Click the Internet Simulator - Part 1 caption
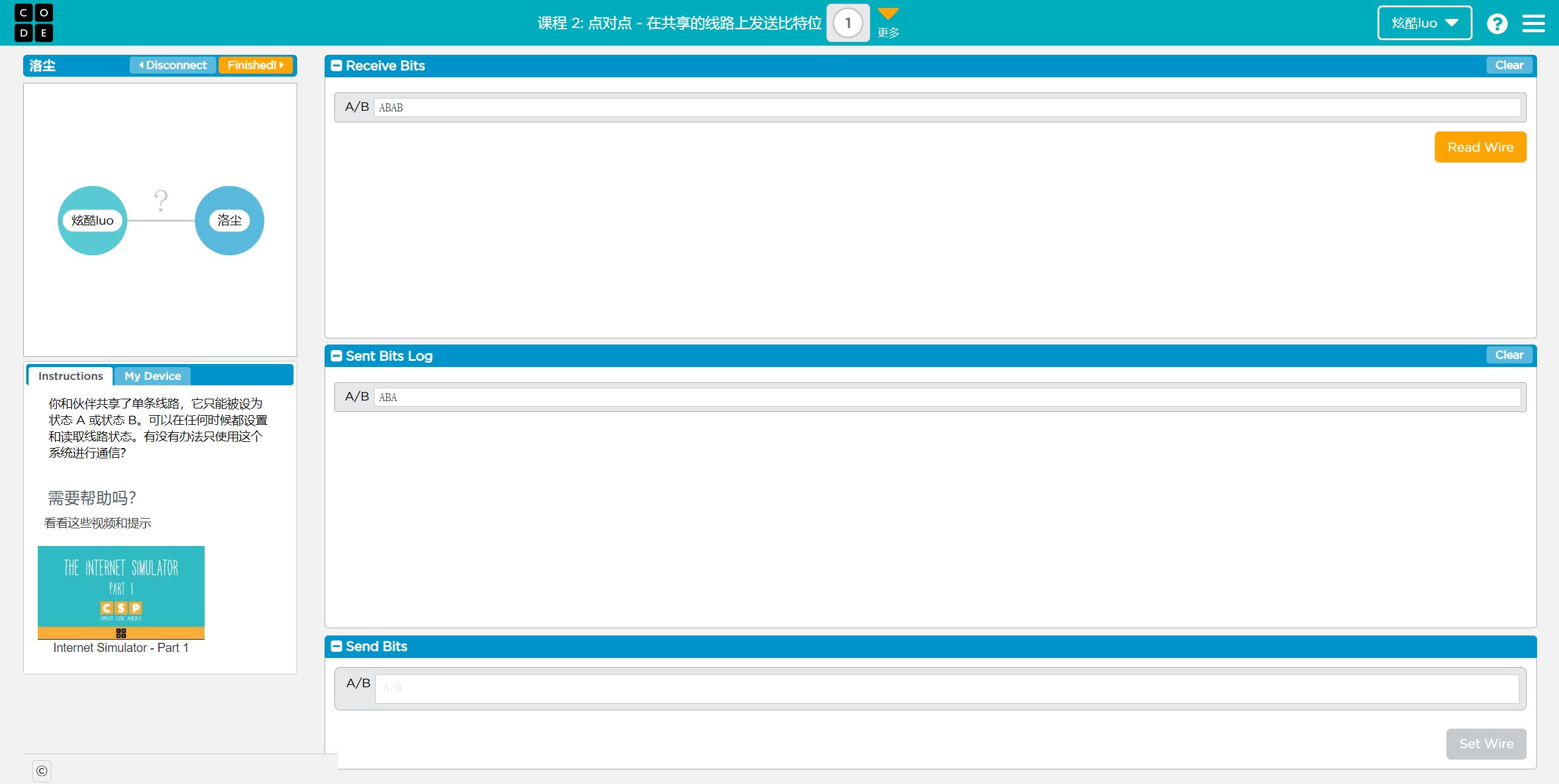 (x=121, y=648)
